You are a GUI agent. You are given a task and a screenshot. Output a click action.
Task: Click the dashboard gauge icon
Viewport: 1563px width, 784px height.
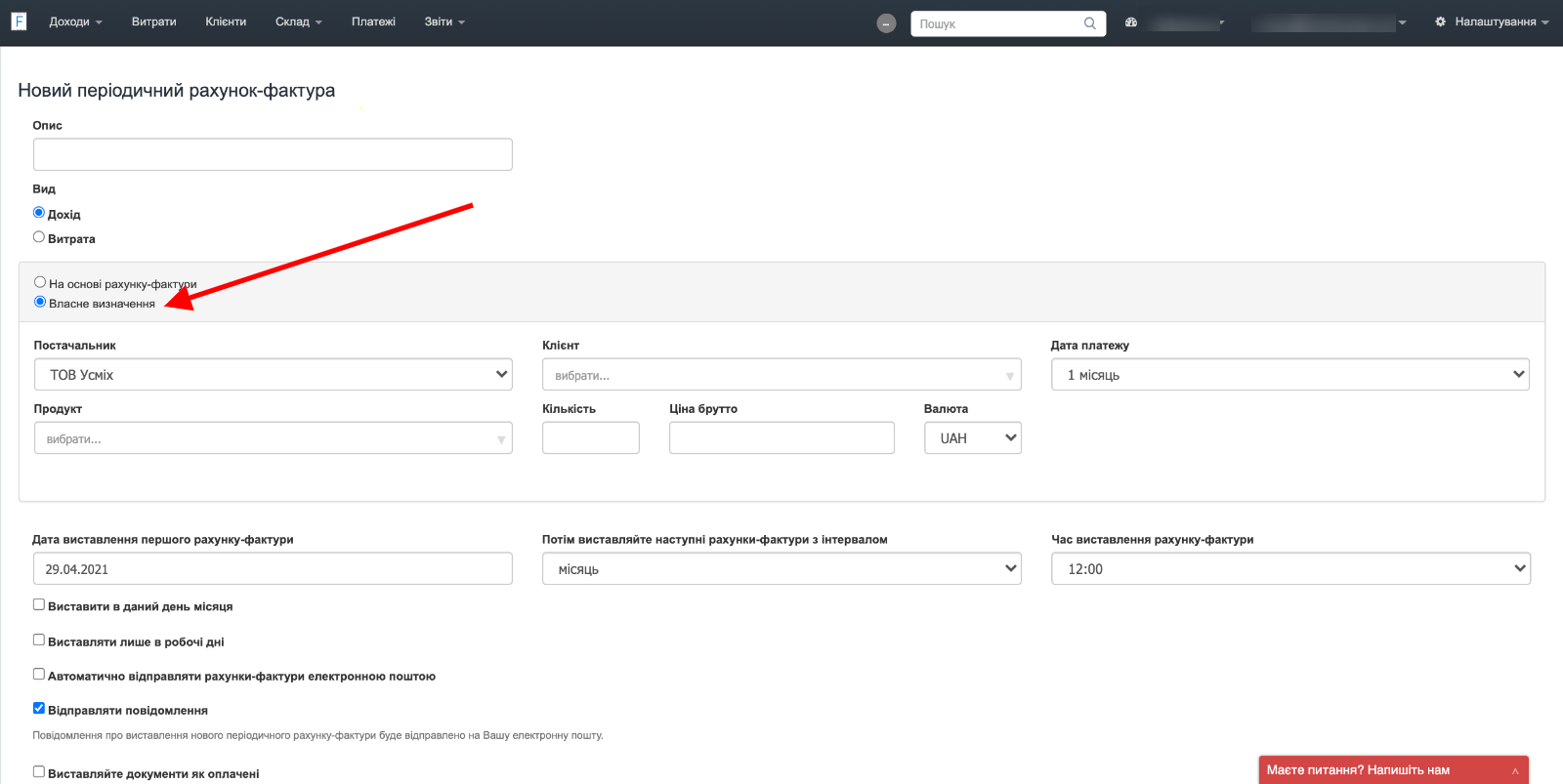[1131, 22]
